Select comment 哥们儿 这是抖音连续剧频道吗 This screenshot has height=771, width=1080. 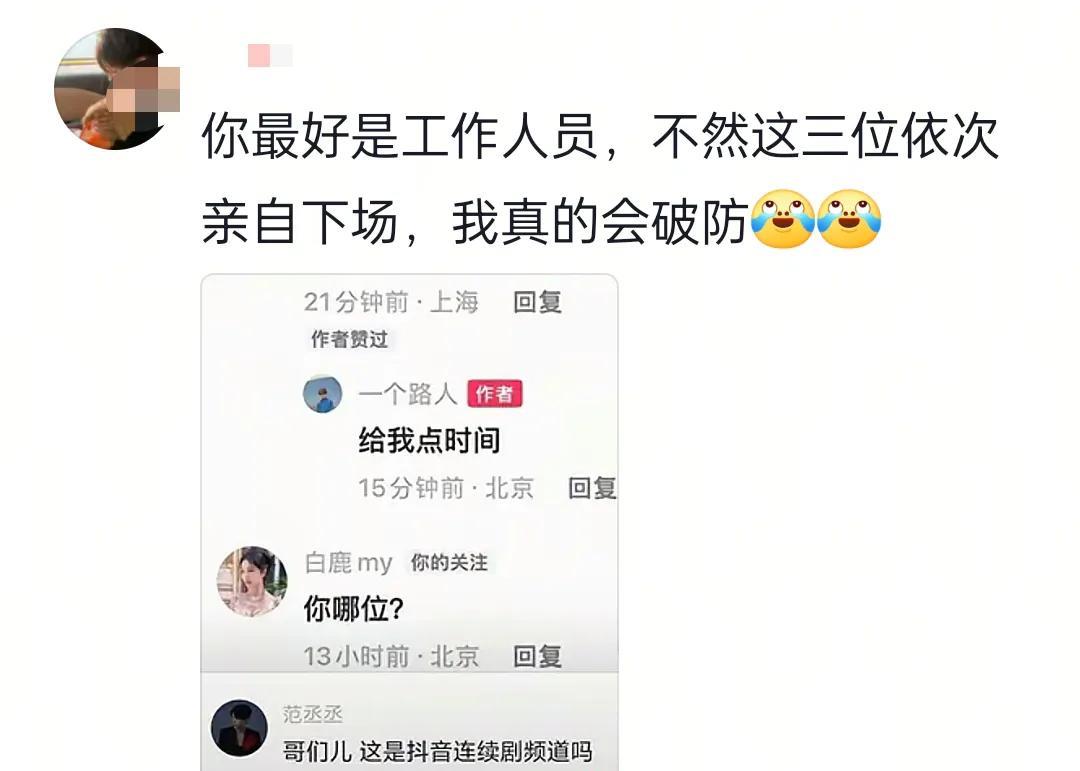click(x=437, y=751)
